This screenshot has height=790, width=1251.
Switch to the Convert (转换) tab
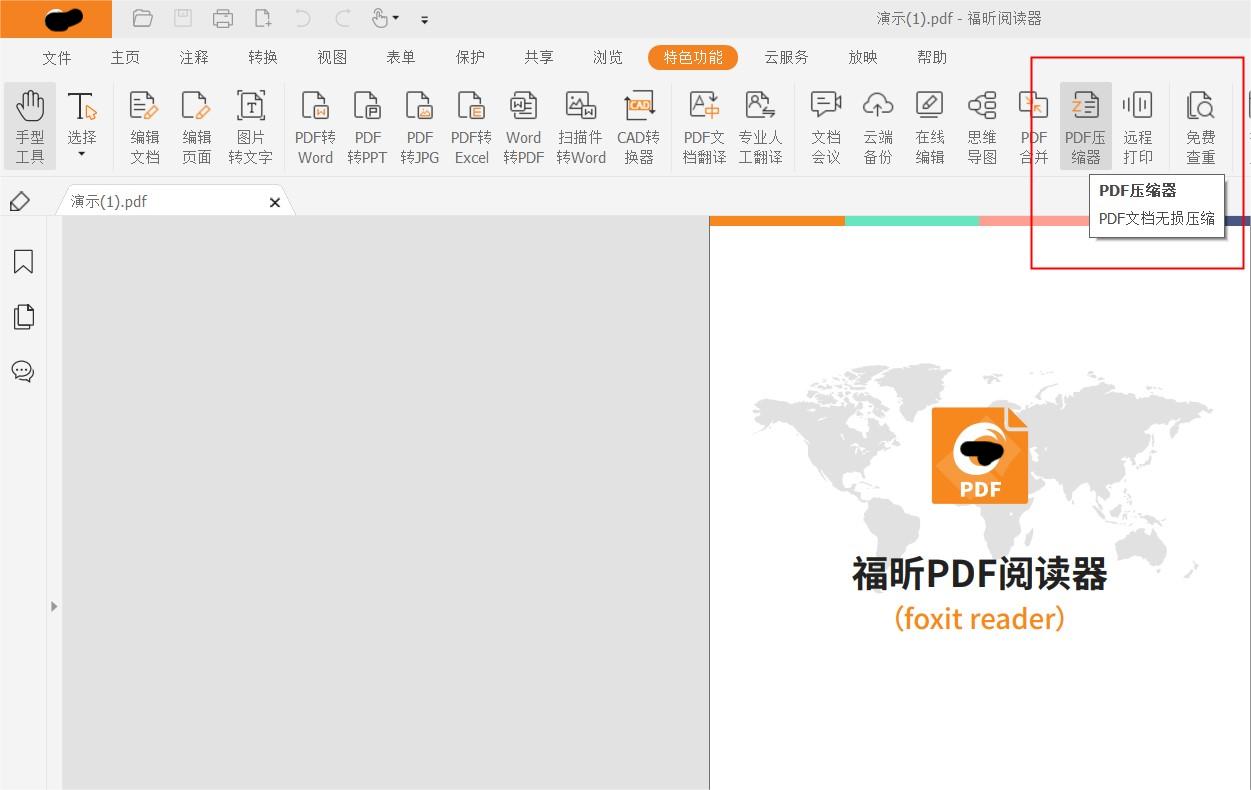click(263, 57)
